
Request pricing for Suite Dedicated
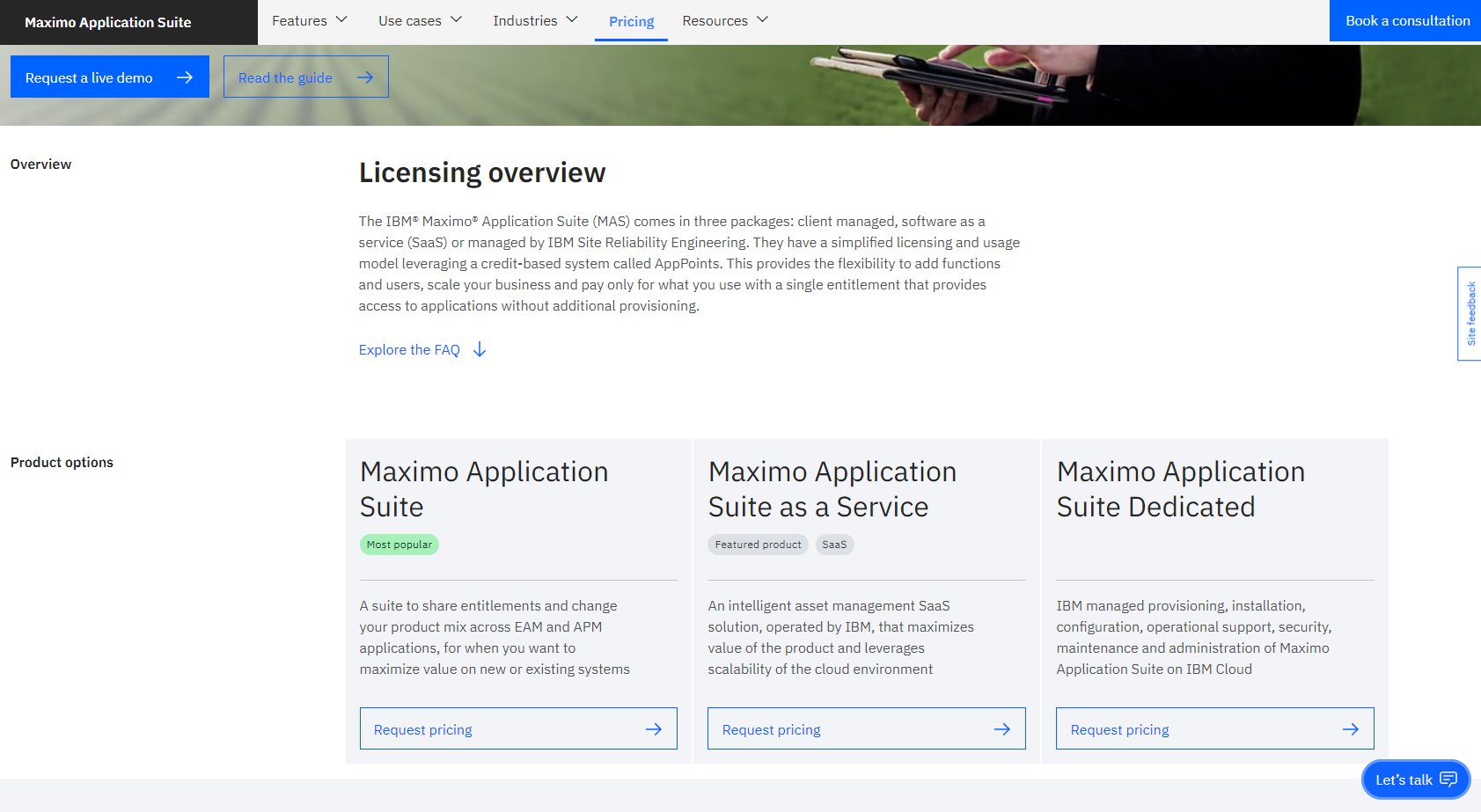coord(1215,728)
